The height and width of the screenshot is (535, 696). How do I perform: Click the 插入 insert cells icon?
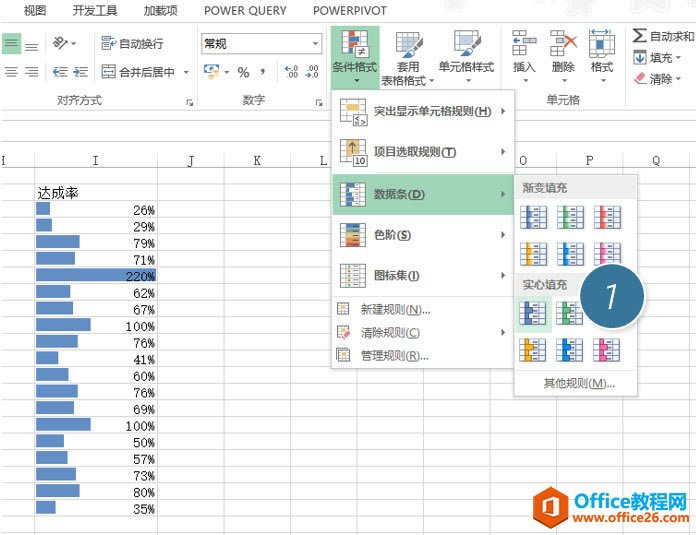coord(524,44)
